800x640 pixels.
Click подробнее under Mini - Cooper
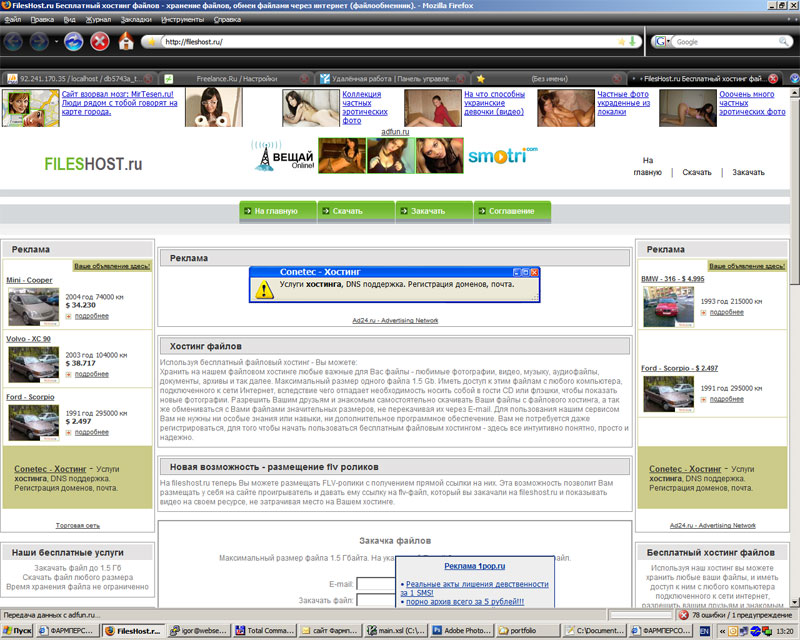tap(91, 316)
